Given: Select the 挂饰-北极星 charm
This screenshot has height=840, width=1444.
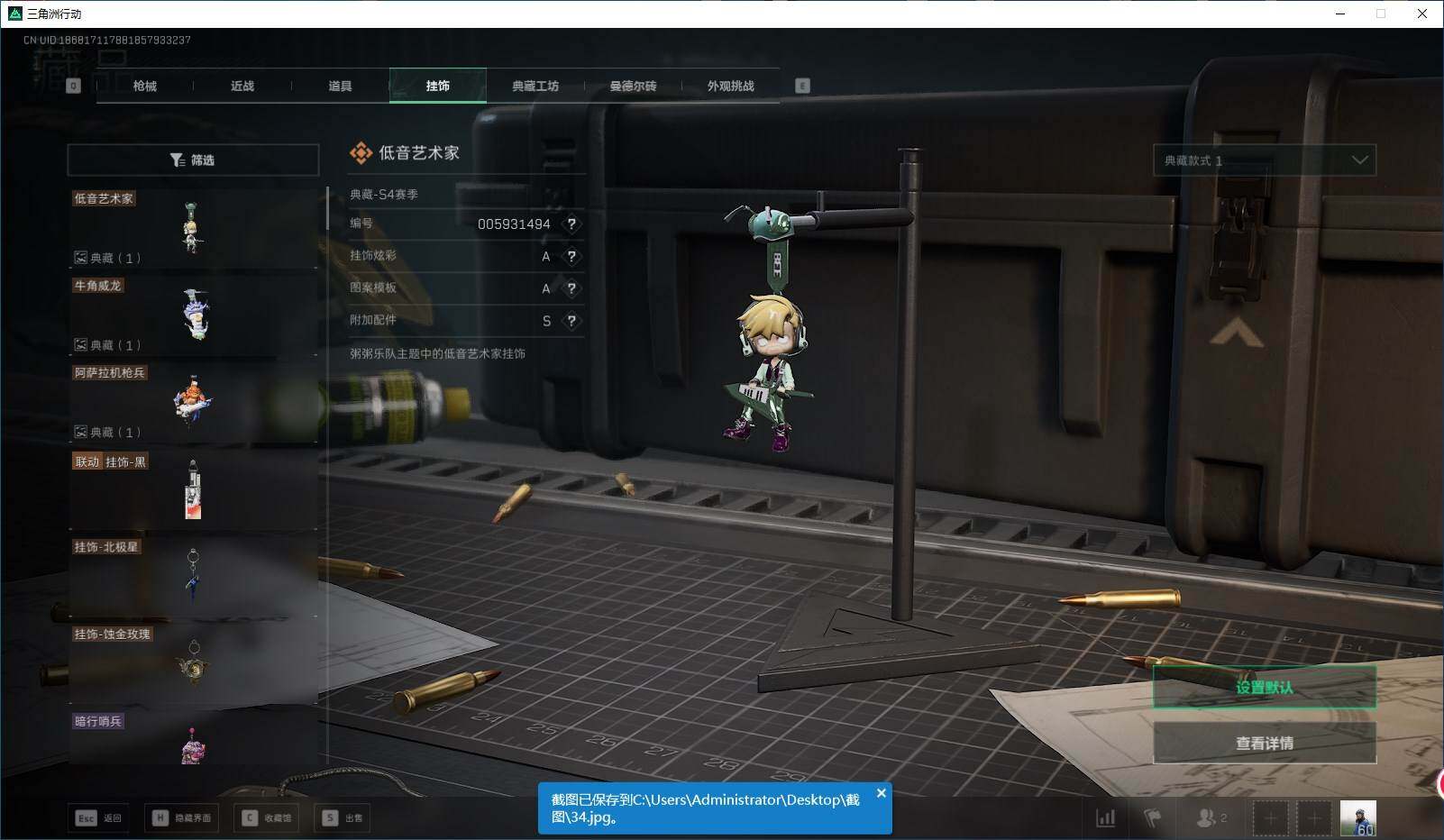Looking at the screenshot, I should pyautogui.click(x=193, y=577).
